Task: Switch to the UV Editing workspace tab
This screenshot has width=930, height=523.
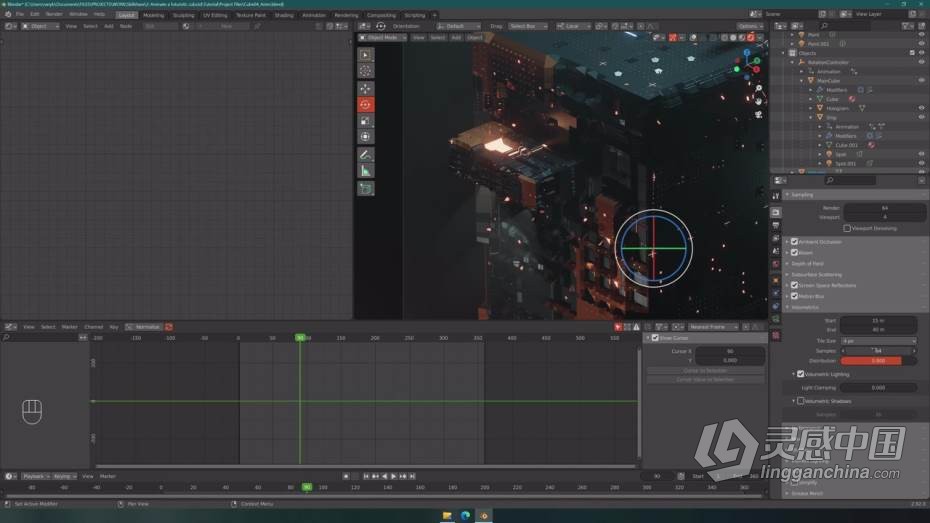Action: (x=215, y=15)
